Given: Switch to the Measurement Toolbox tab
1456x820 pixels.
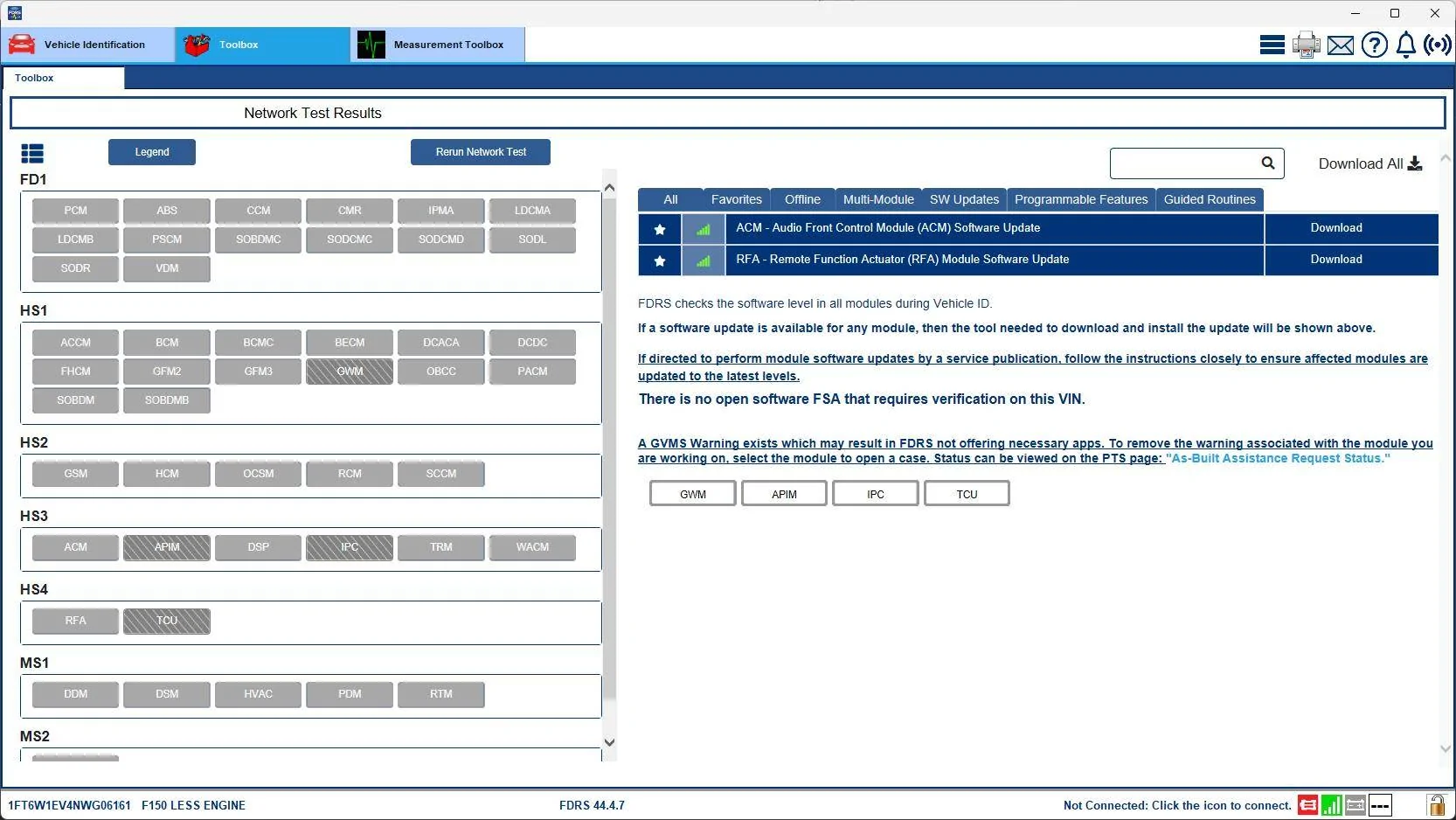Looking at the screenshot, I should point(437,45).
